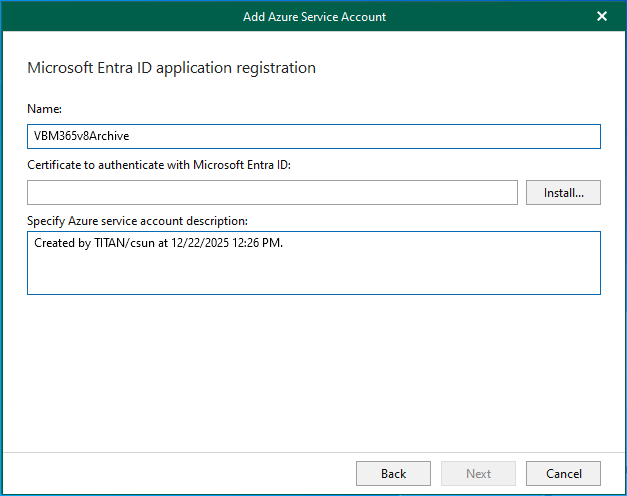627x496 pixels.
Task: Click the Install... certificate button
Action: pos(563,192)
